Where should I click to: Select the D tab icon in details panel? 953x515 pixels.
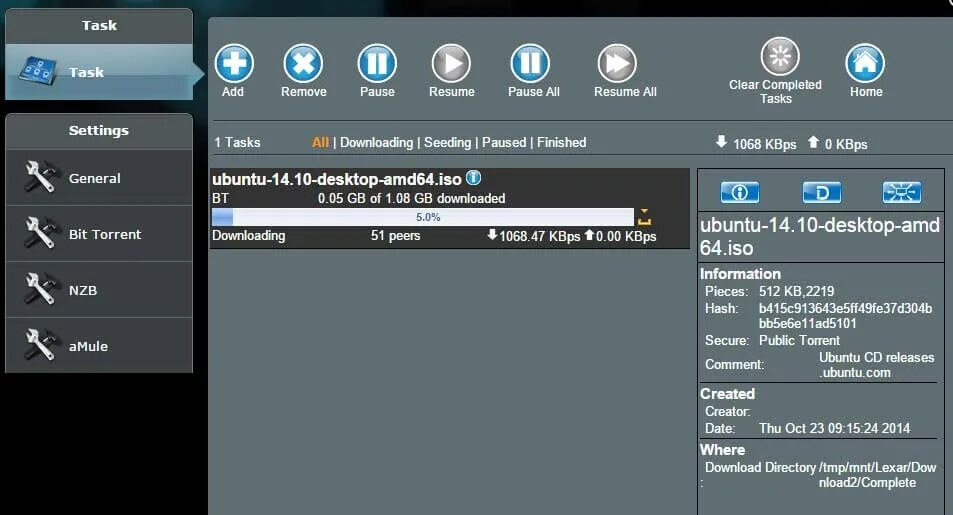pos(822,193)
